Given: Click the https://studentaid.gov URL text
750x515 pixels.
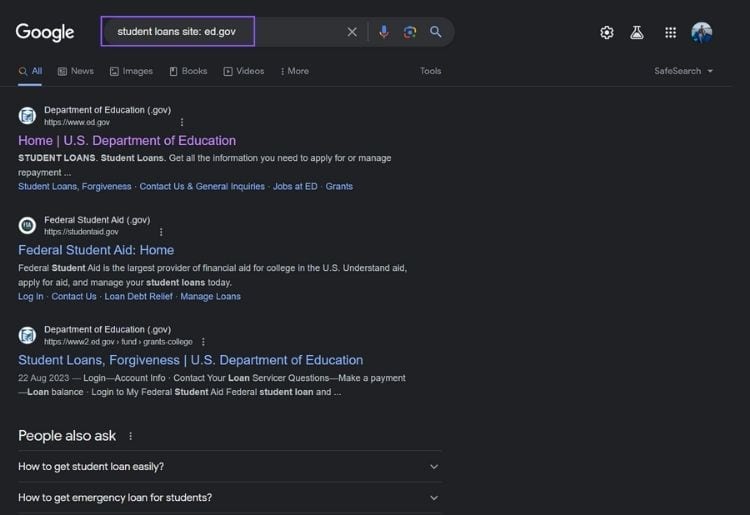Looking at the screenshot, I should pyautogui.click(x=81, y=232).
